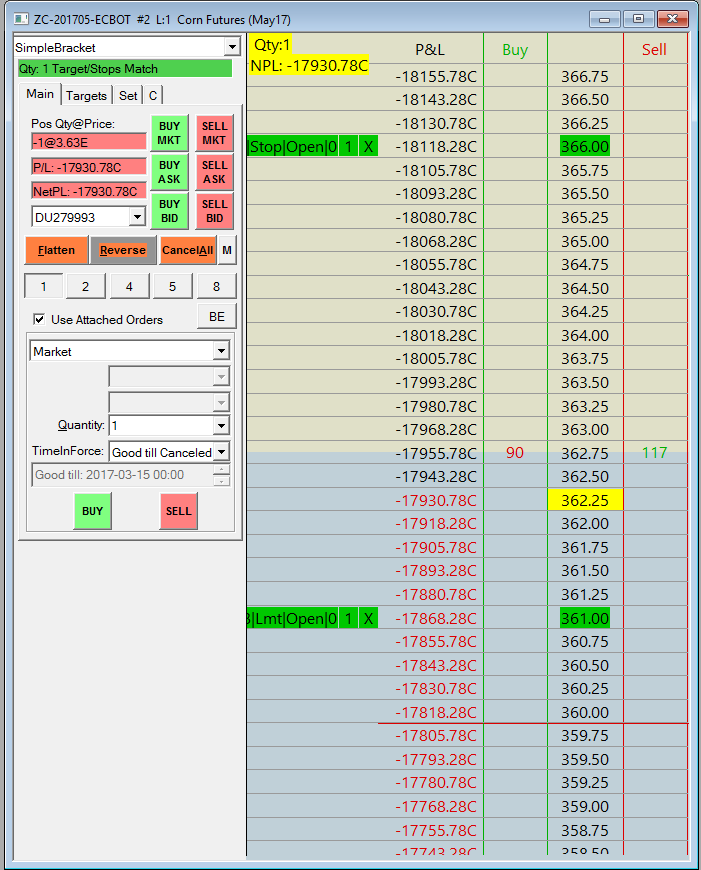
Task: Open the Good till Canceled dropdown
Action: pyautogui.click(x=221, y=452)
